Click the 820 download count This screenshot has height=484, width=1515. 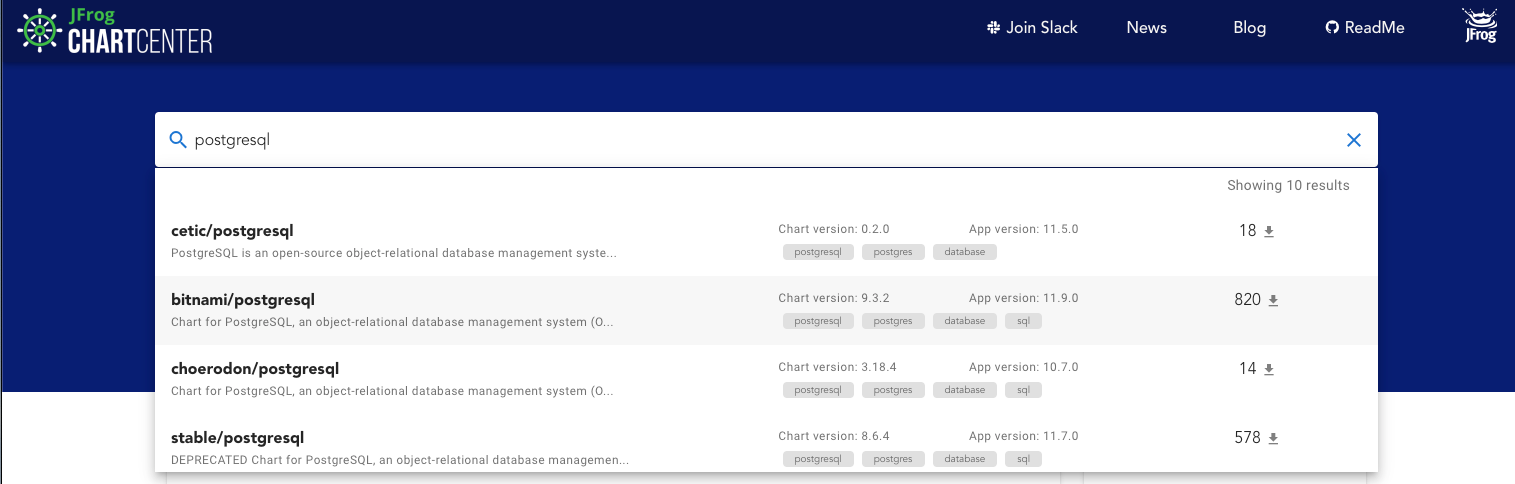coord(1247,299)
